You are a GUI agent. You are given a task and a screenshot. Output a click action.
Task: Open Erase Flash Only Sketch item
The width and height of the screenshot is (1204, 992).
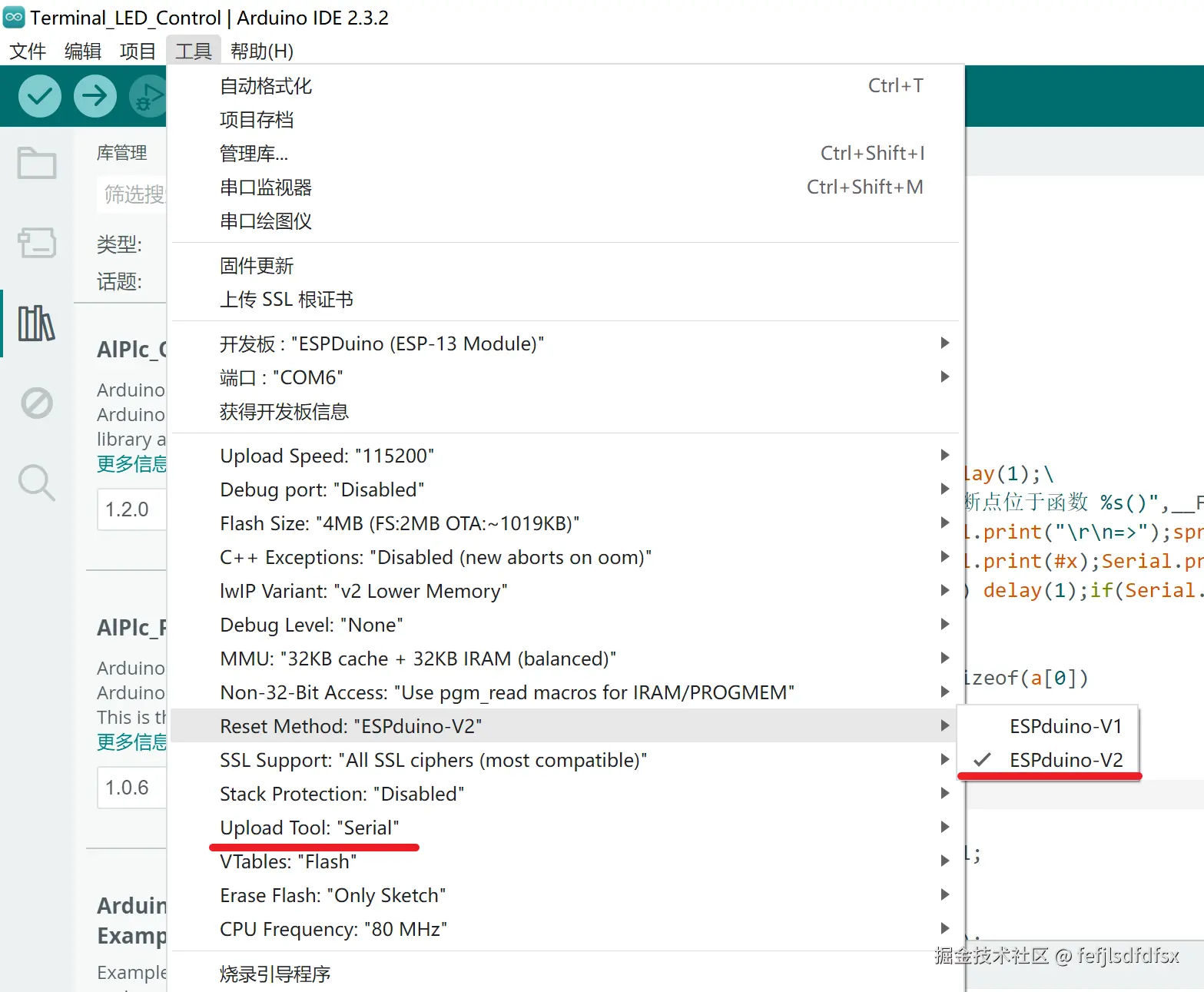pyautogui.click(x=566, y=895)
